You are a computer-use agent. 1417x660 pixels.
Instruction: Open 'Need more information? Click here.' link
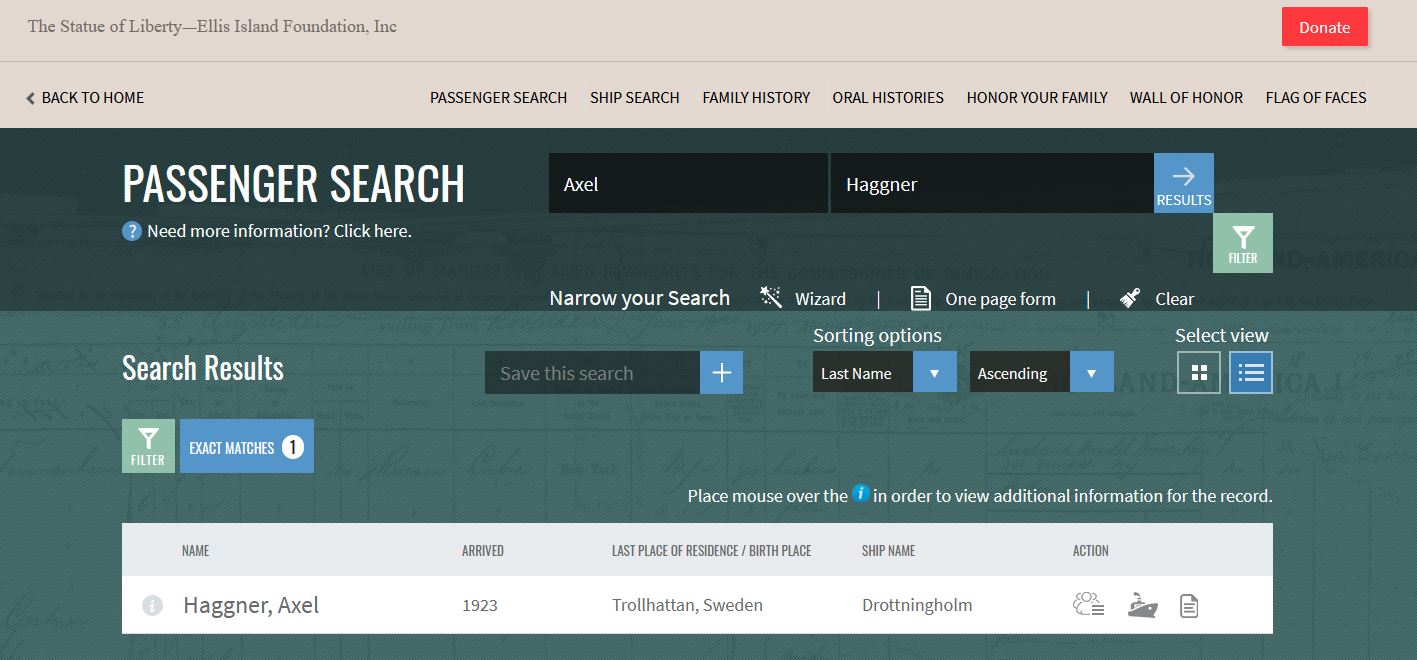279,231
